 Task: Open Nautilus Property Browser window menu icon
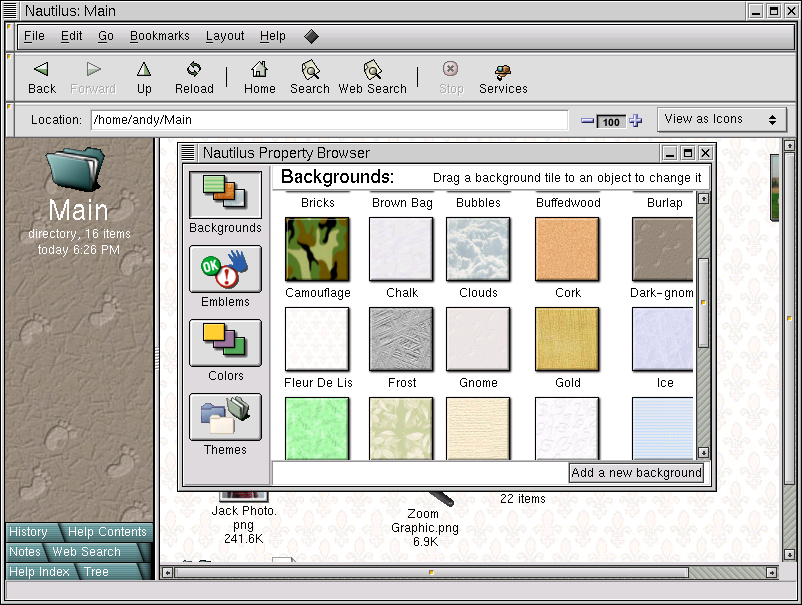tap(188, 152)
